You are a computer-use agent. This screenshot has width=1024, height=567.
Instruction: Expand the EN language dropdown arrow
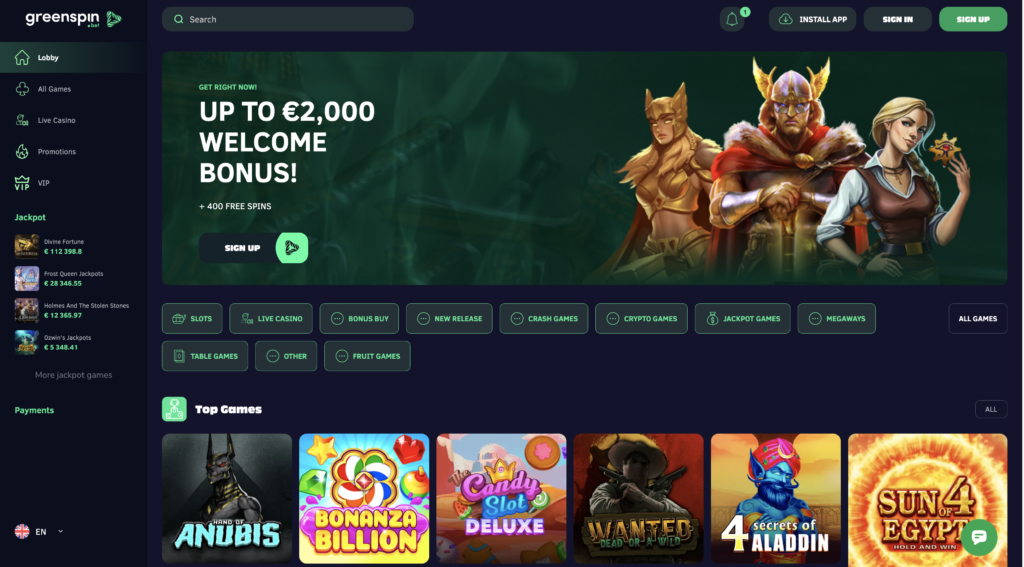tap(61, 531)
